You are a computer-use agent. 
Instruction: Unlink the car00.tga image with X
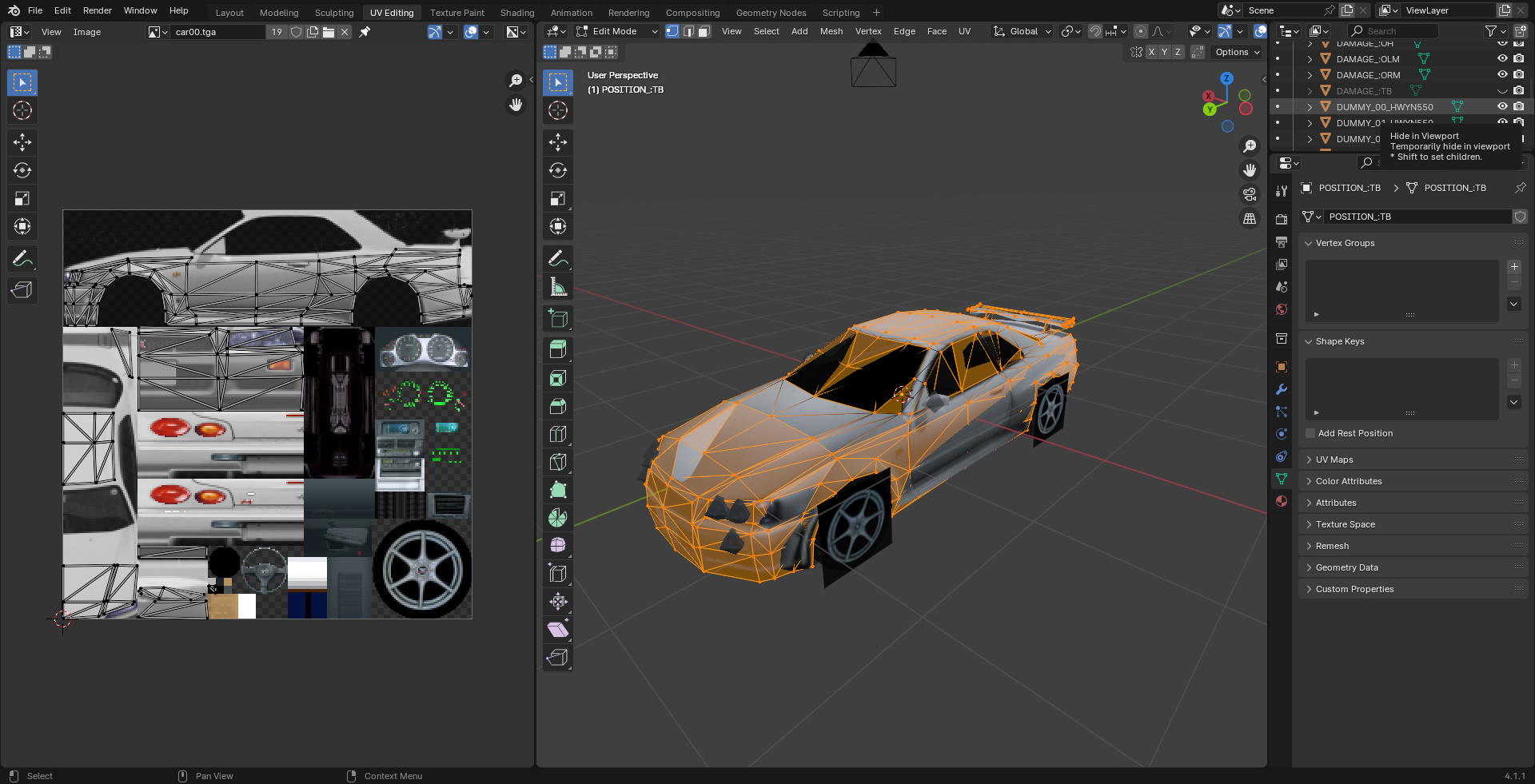[x=345, y=32]
